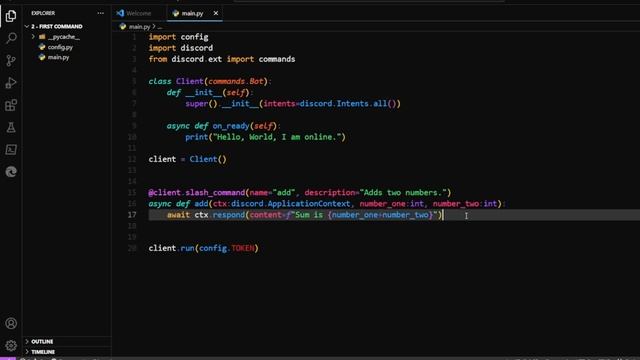Select the main.py editor tab
The width and height of the screenshot is (640, 360).
coord(192,13)
